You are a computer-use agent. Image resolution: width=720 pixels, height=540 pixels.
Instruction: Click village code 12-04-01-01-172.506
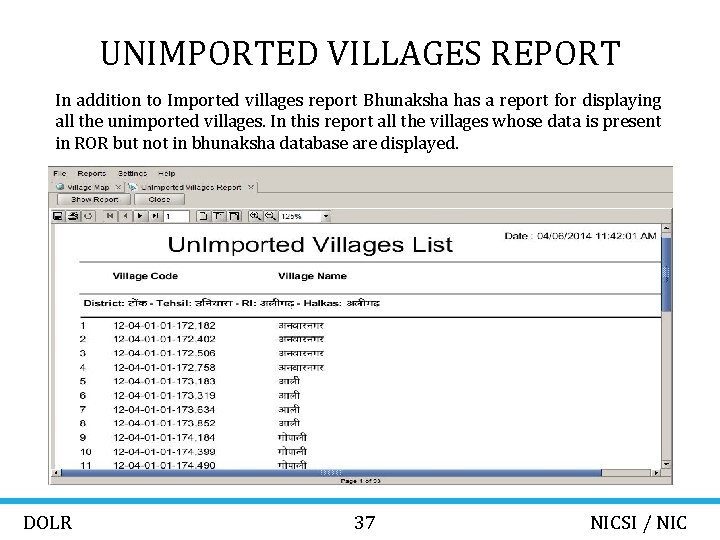coord(164,354)
